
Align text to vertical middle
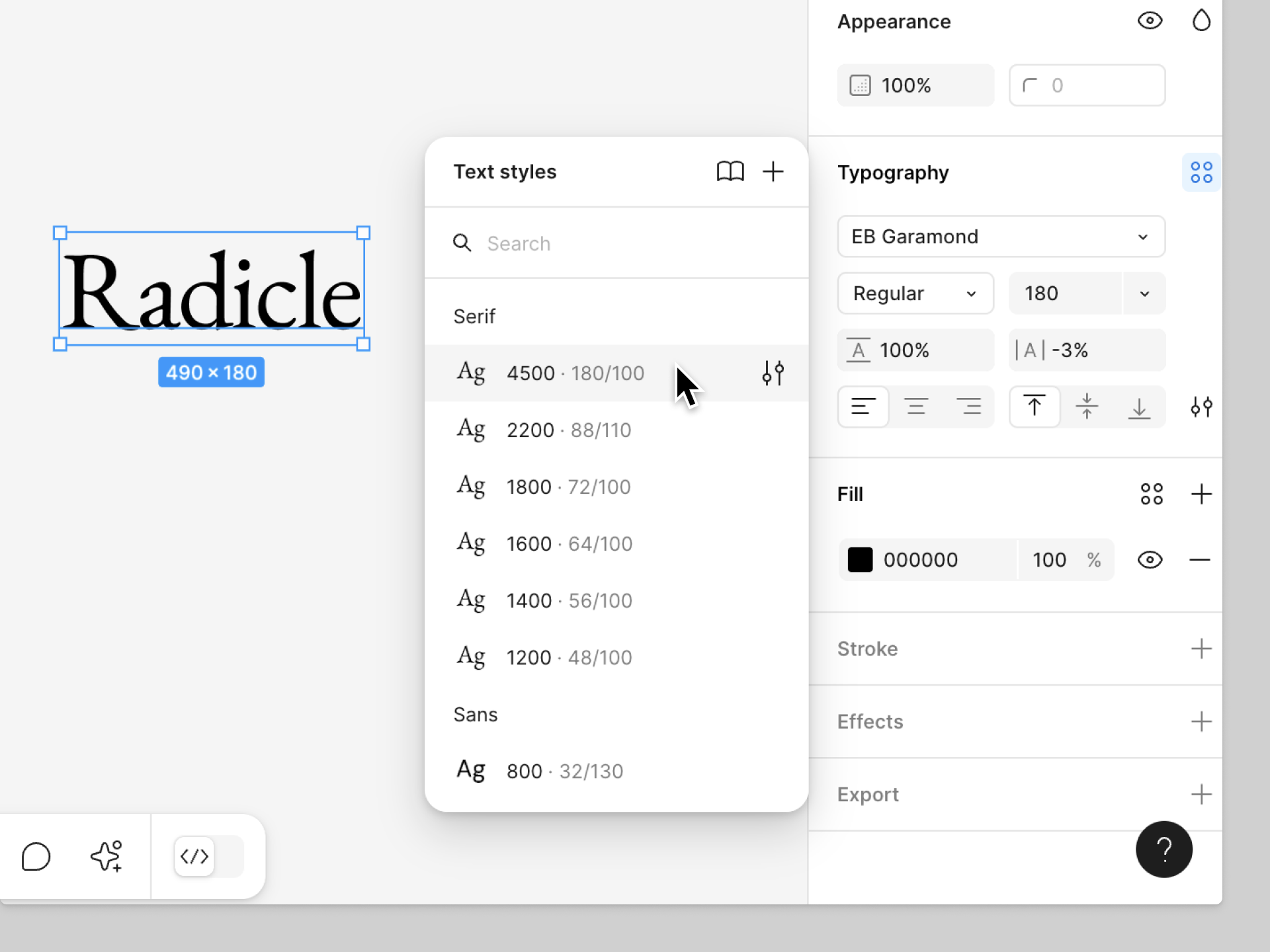tap(1087, 407)
